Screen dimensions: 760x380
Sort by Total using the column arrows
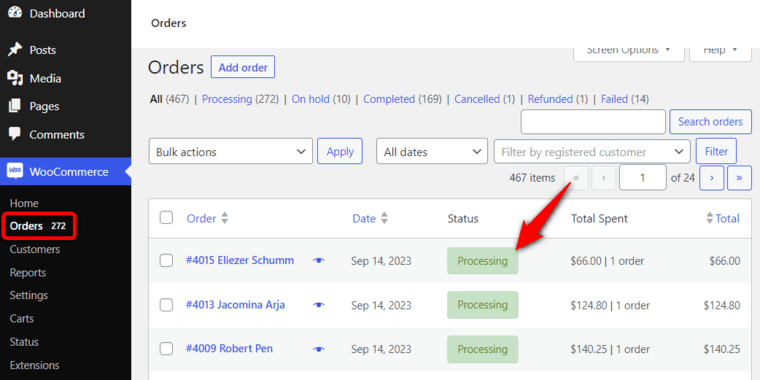point(710,219)
